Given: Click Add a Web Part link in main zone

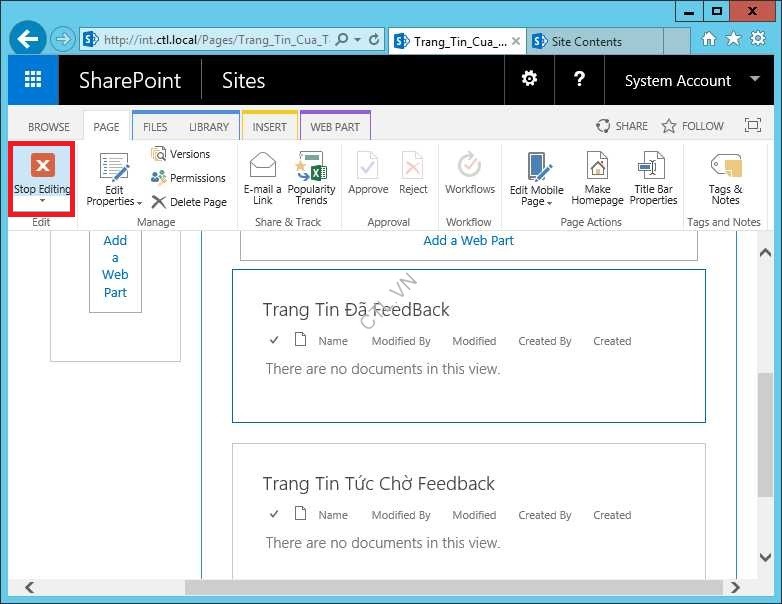Looking at the screenshot, I should [468, 240].
